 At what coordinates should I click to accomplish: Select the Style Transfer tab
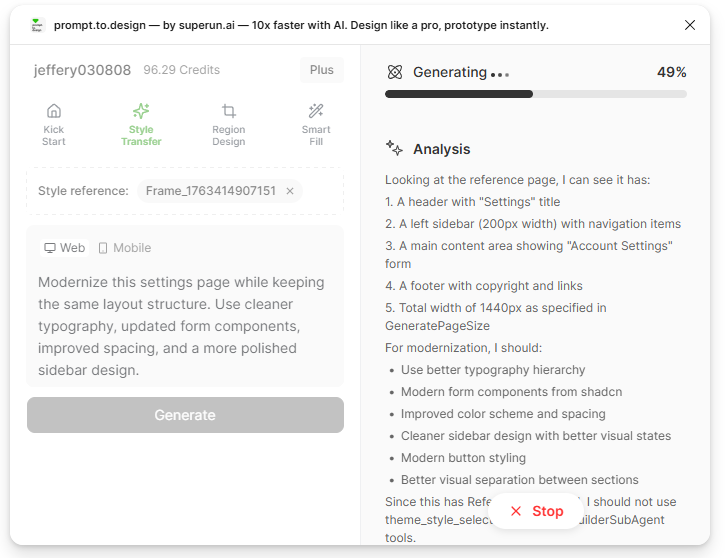click(x=141, y=125)
